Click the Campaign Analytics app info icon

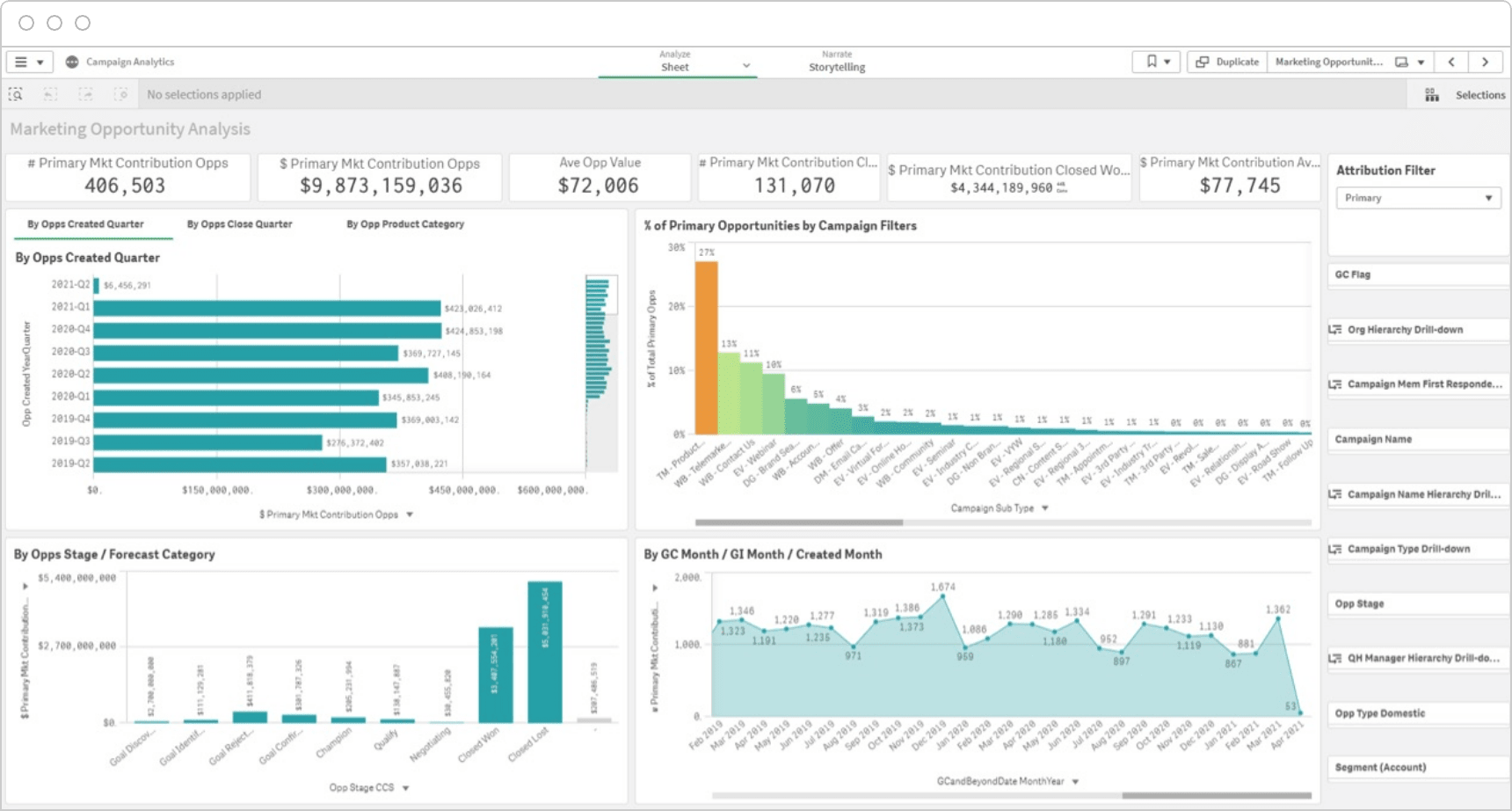point(71,62)
